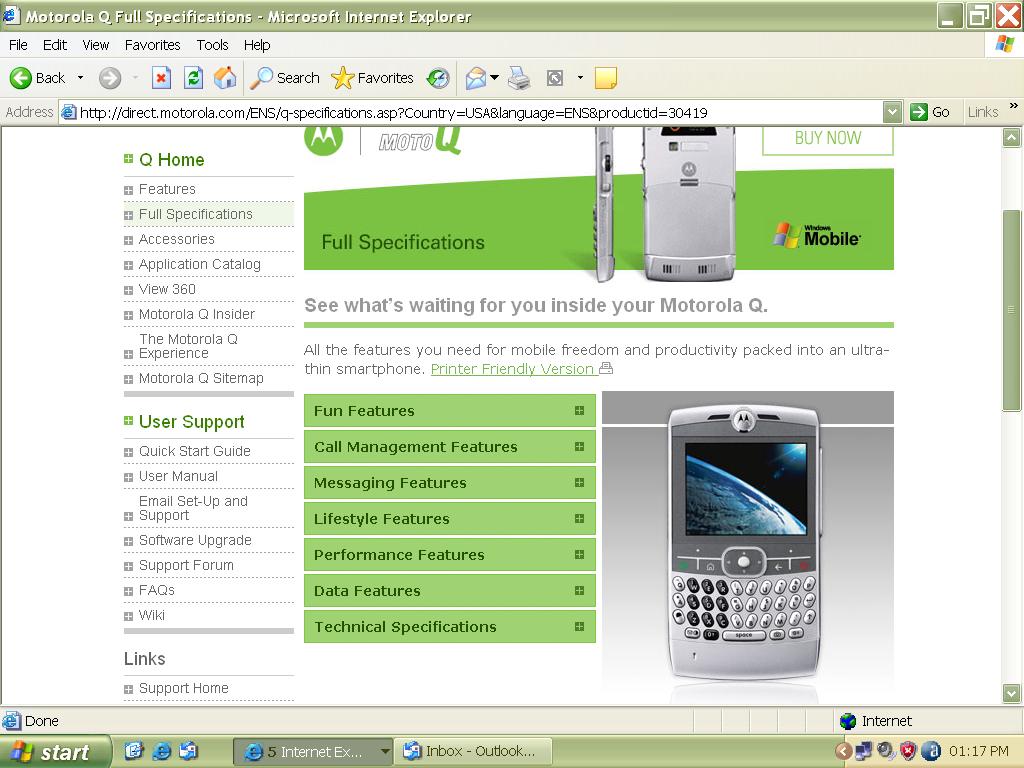1024x768 pixels.
Task: Open the Wiki sidebar link
Action: tap(152, 615)
